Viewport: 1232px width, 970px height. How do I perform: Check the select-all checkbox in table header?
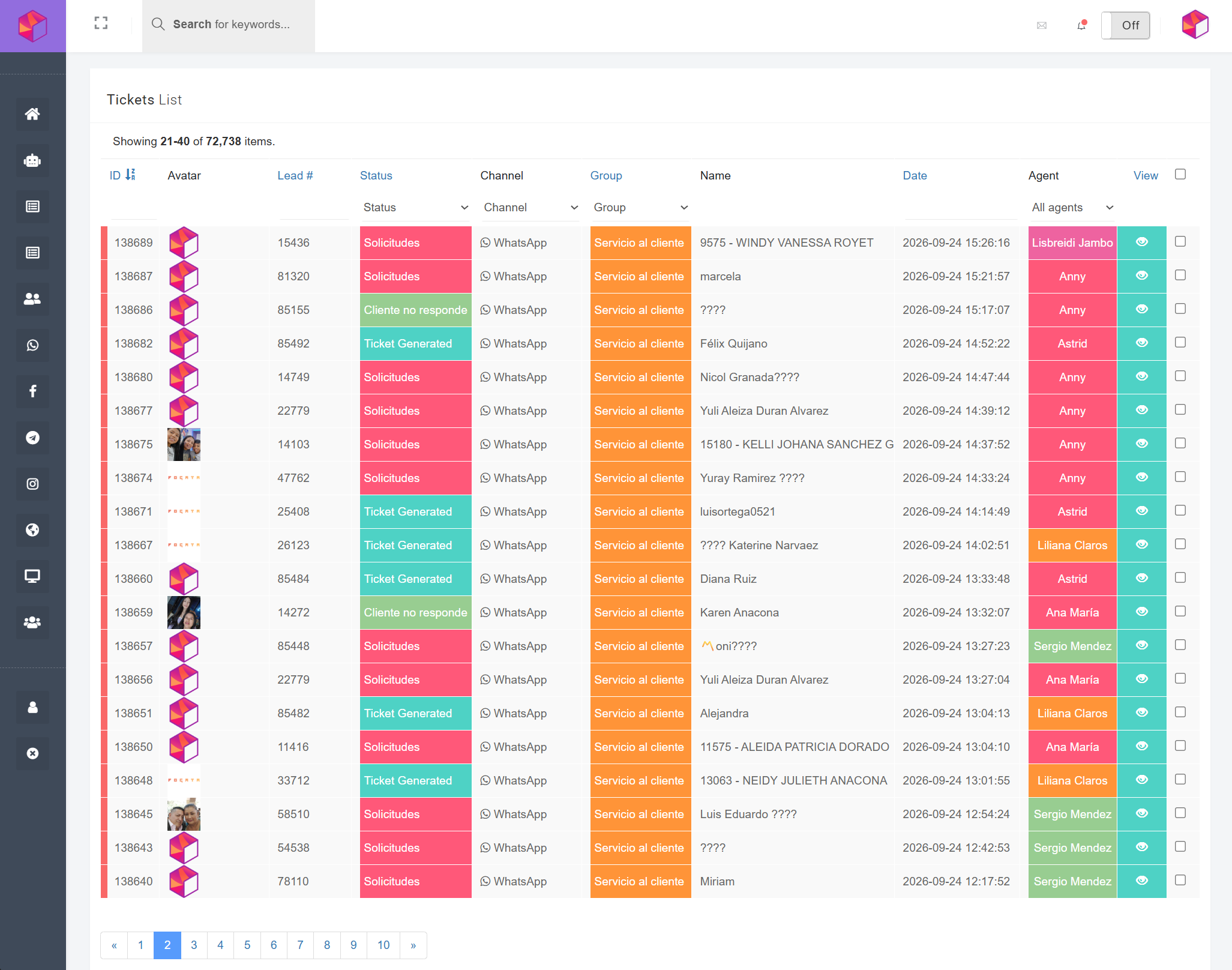[x=1180, y=174]
